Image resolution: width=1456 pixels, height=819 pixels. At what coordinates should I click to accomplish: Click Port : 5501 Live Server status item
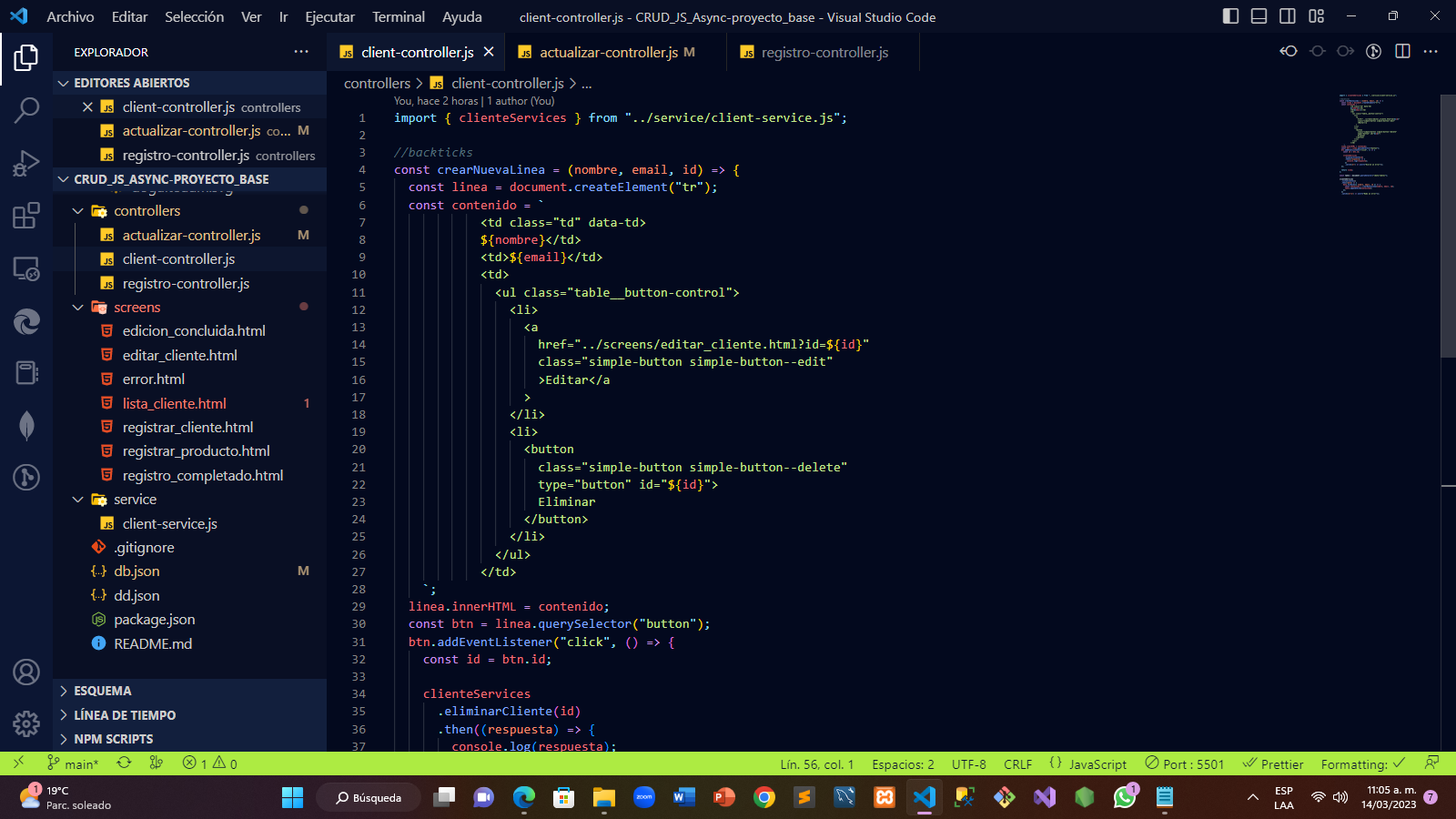(1184, 763)
